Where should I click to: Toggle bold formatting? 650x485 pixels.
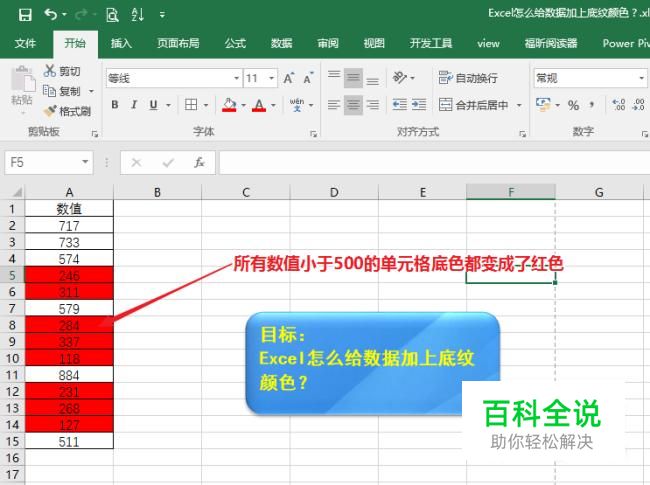point(115,105)
